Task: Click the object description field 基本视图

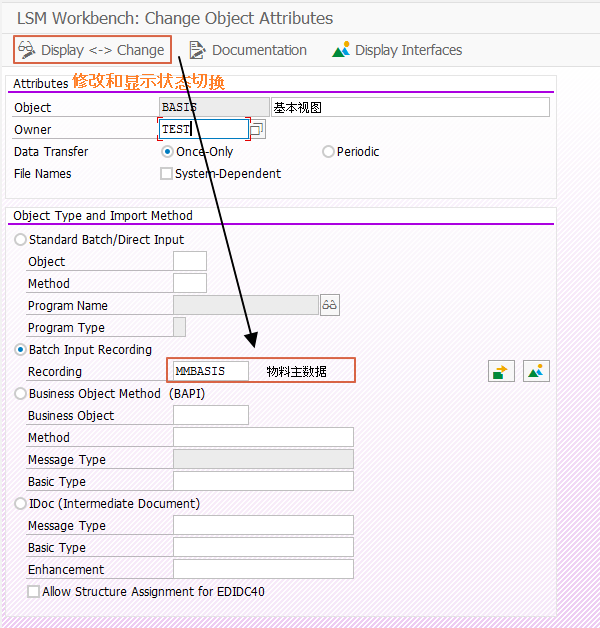Action: [x=410, y=107]
